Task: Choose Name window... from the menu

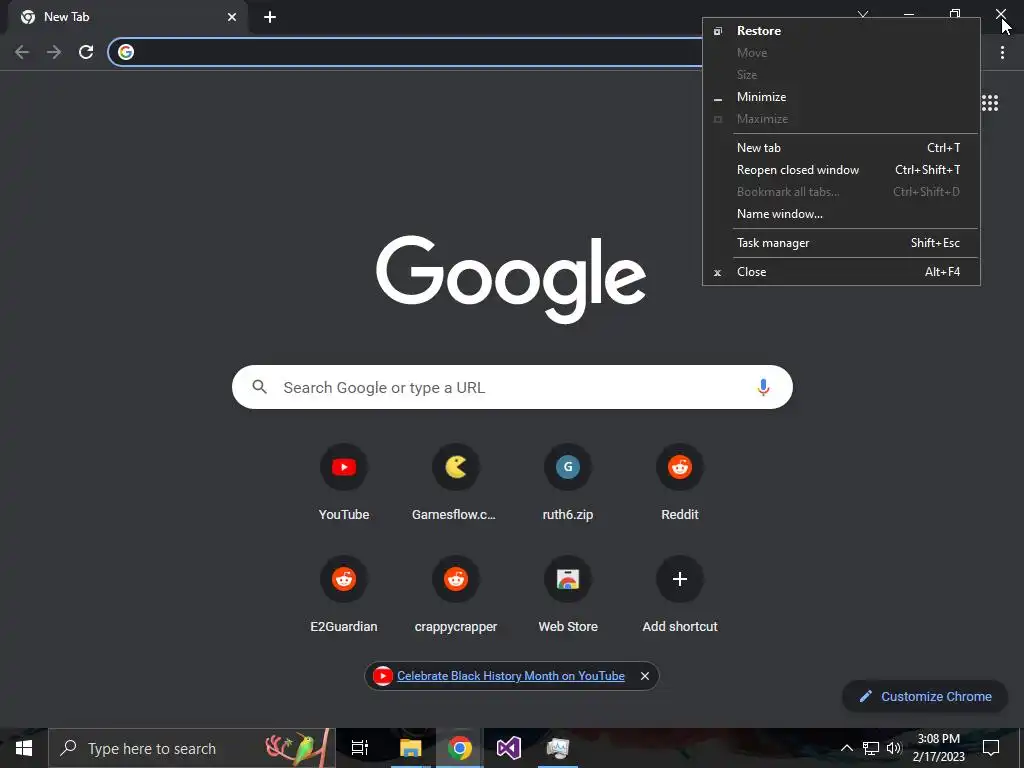Action: pos(841,214)
